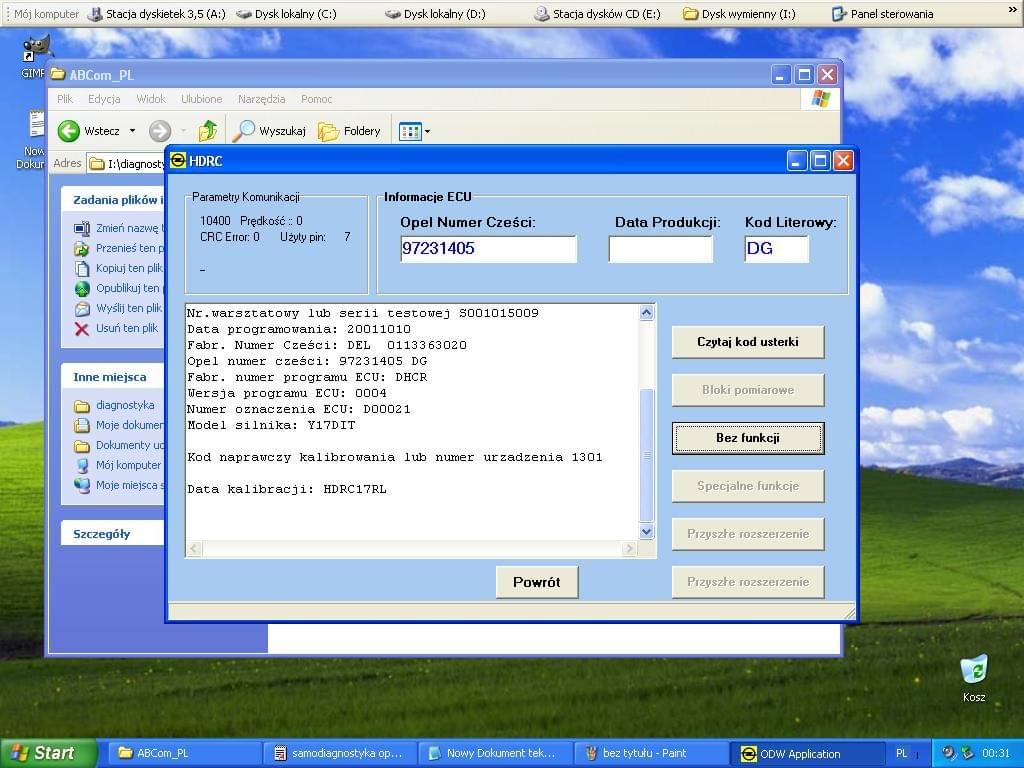Open the Wstecz history dropdown arrow

(132, 131)
